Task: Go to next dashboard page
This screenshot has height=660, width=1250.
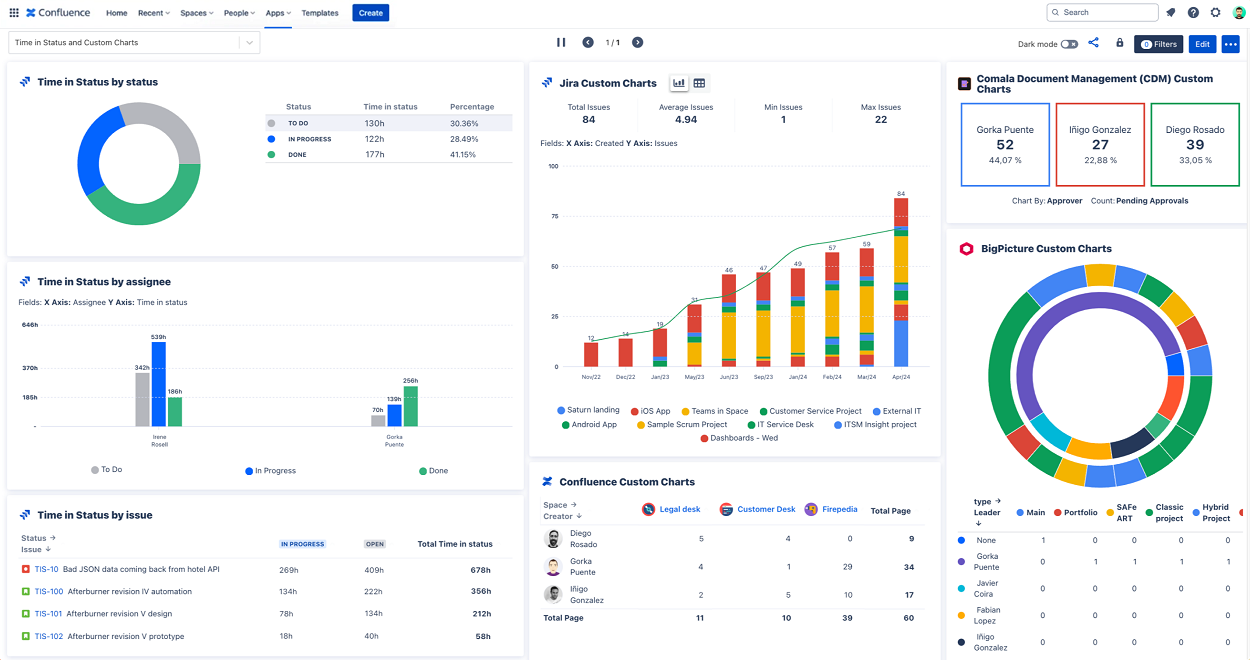Action: coord(637,43)
